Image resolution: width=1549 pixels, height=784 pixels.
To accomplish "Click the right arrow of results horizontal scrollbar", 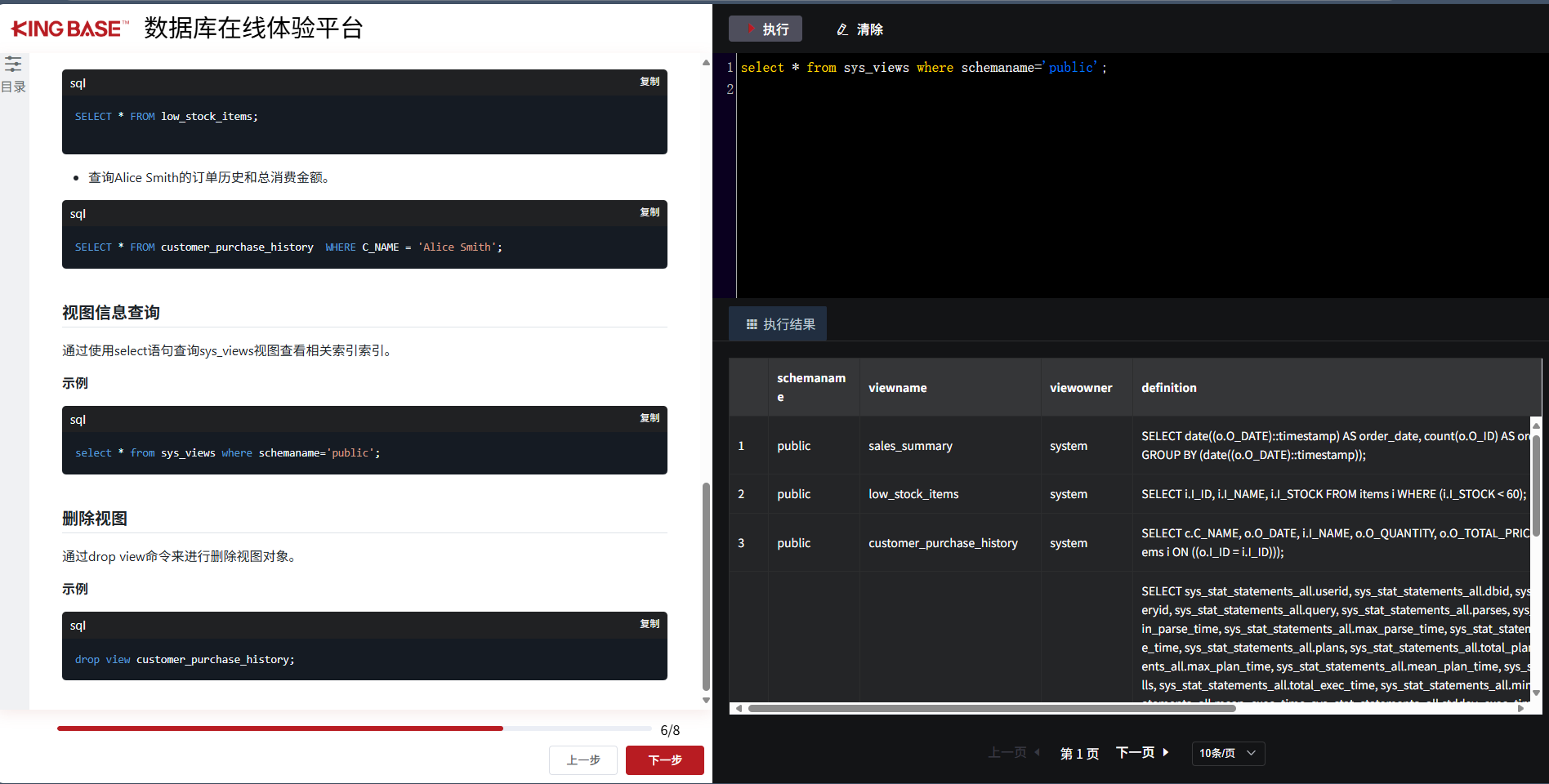I will point(1520,708).
